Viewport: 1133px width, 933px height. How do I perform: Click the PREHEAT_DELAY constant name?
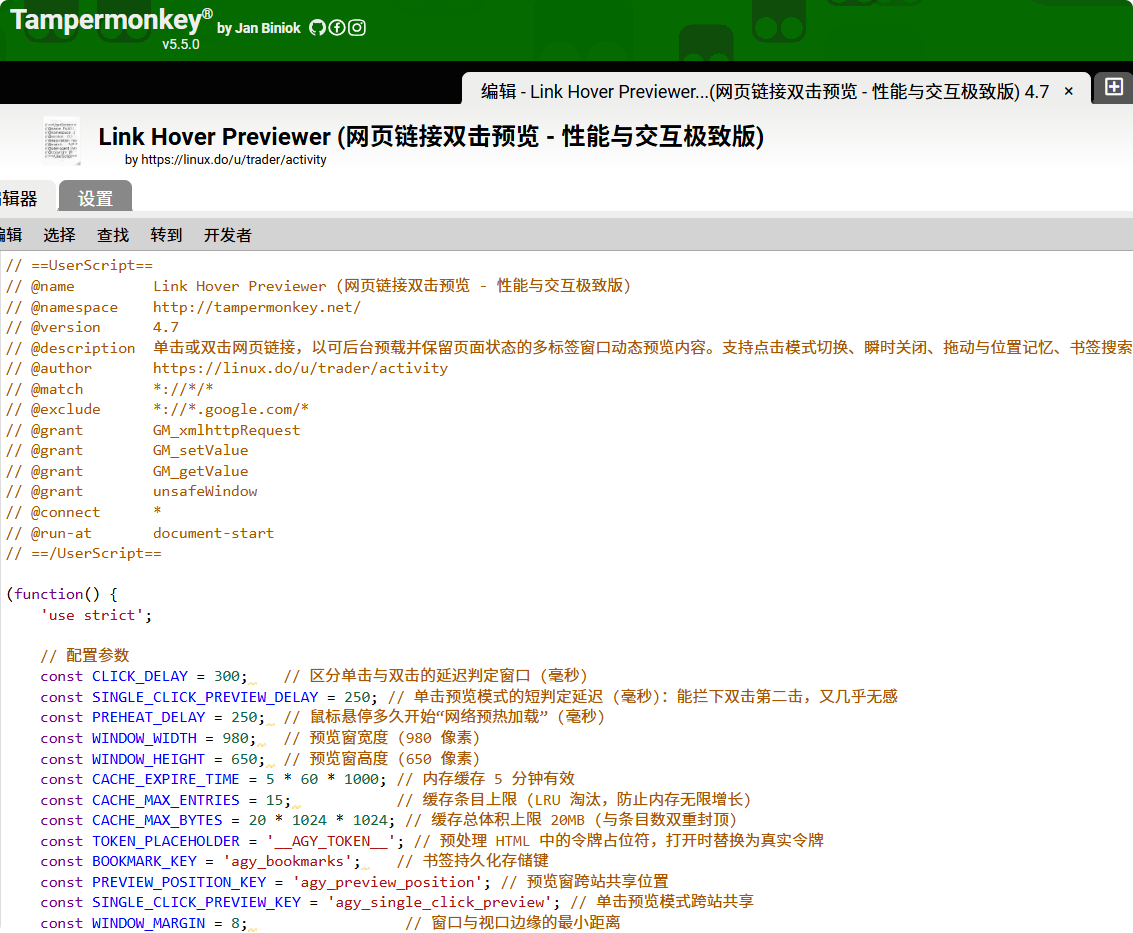(x=148, y=718)
